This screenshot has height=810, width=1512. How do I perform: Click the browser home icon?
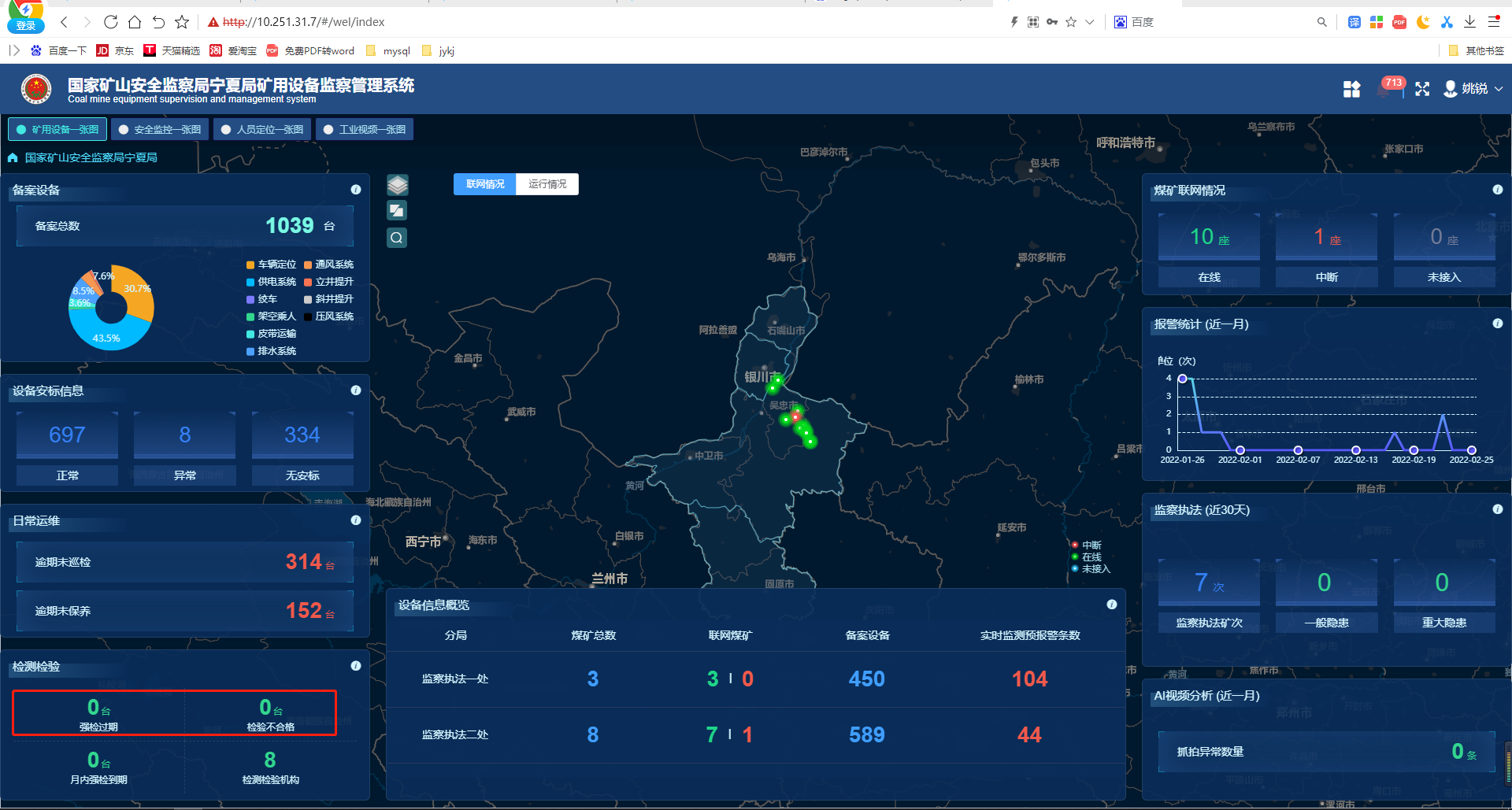[x=135, y=22]
